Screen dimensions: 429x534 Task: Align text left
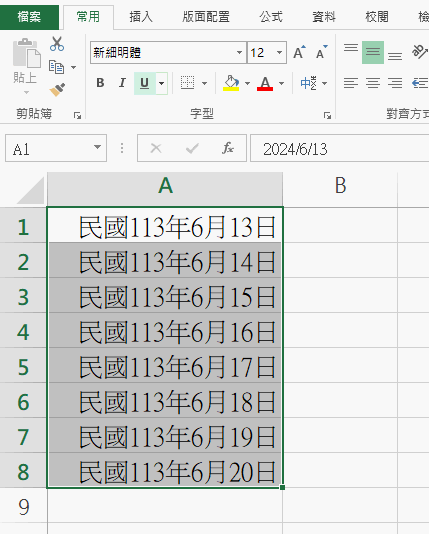(351, 83)
